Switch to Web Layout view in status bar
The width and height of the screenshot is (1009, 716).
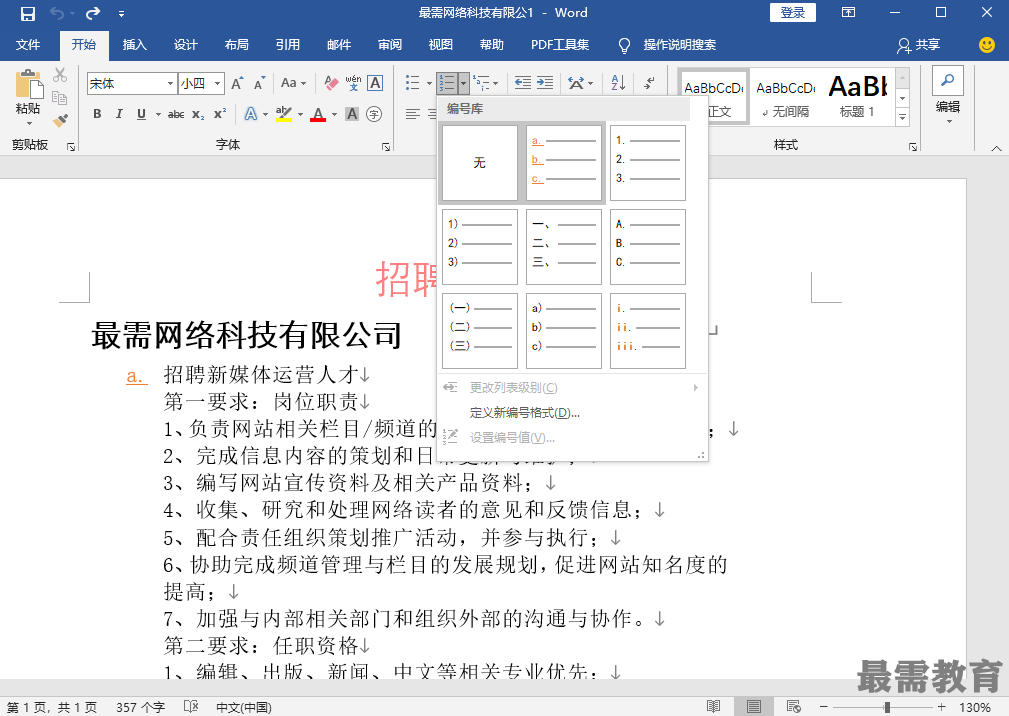tap(793, 706)
